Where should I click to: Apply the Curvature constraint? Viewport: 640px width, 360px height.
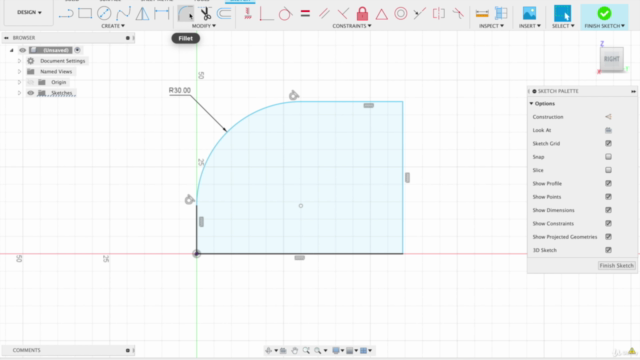458,13
